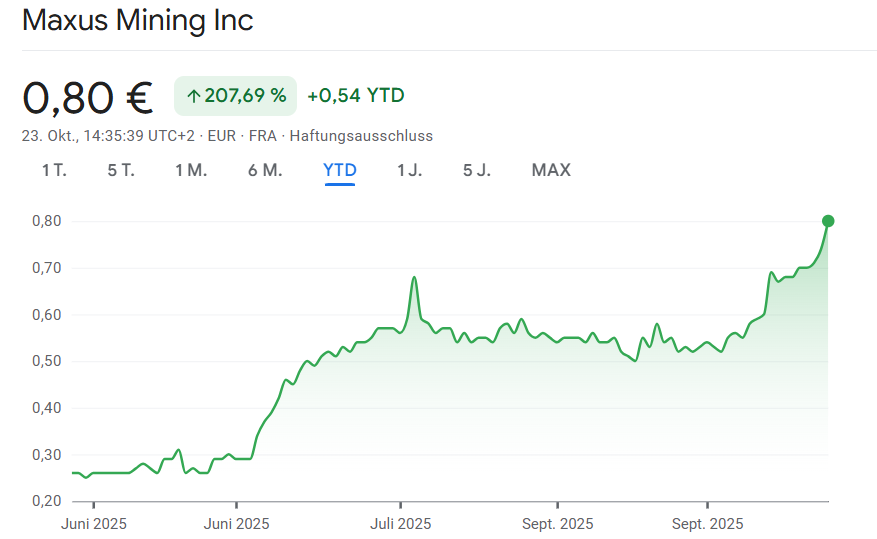Switch chart to 1J. range

pos(410,170)
